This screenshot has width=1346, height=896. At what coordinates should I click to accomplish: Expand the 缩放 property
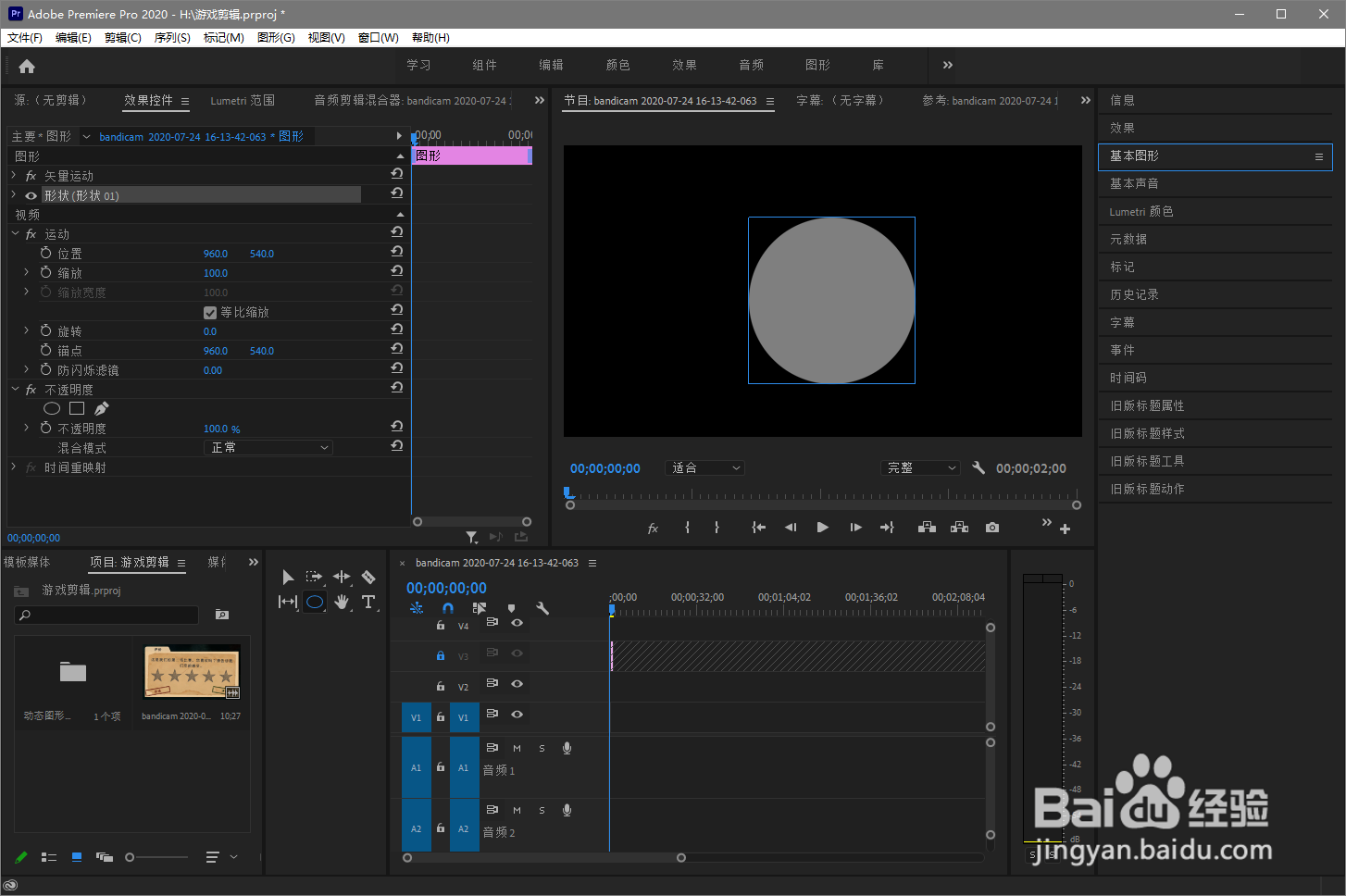coord(26,272)
